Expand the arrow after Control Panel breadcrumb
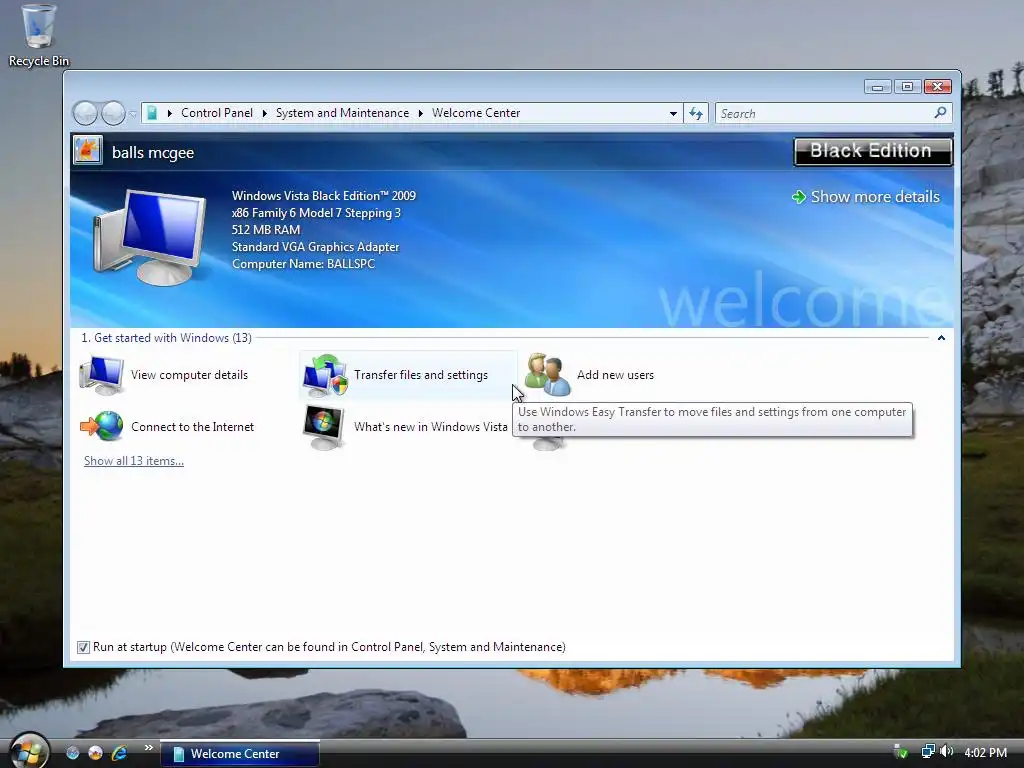1024x768 pixels. pos(264,113)
